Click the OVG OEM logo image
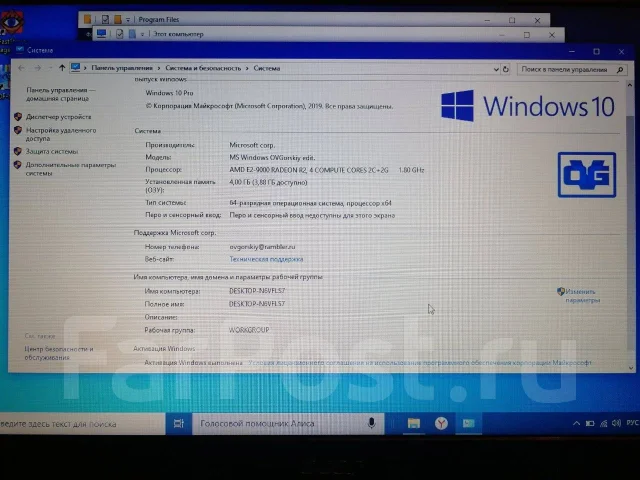This screenshot has width=640, height=480. pos(587,175)
